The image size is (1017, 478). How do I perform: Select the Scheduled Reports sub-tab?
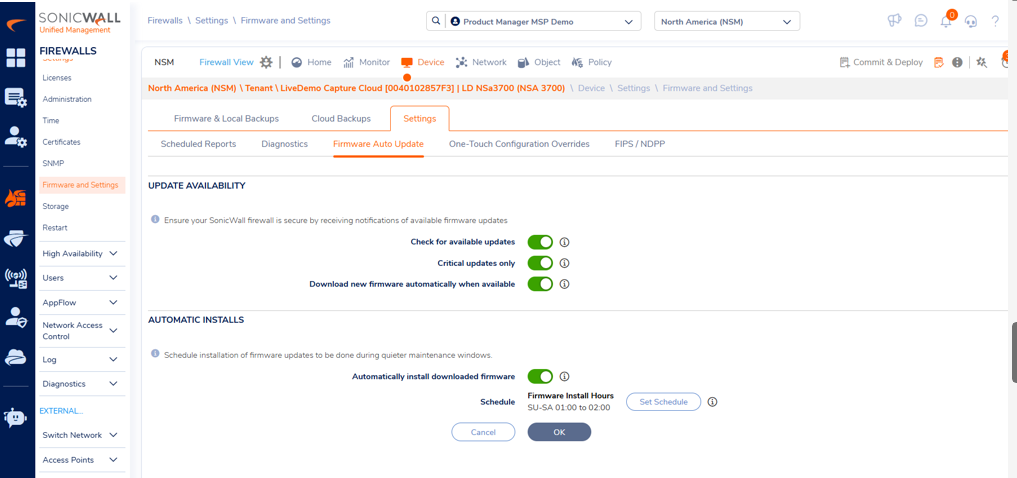tap(198, 144)
